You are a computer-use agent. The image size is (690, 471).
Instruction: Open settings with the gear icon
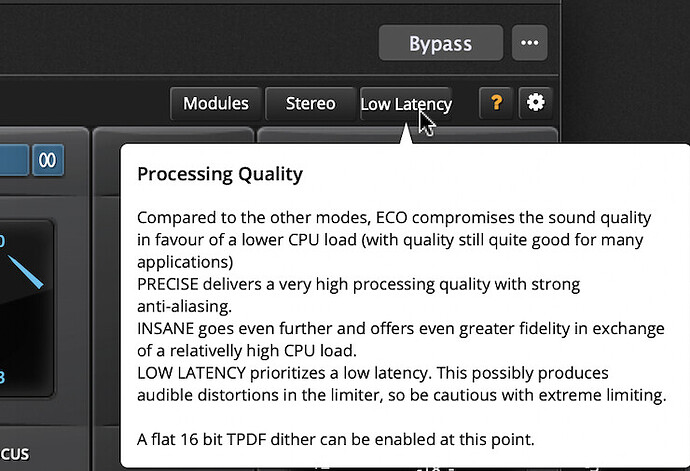536,103
